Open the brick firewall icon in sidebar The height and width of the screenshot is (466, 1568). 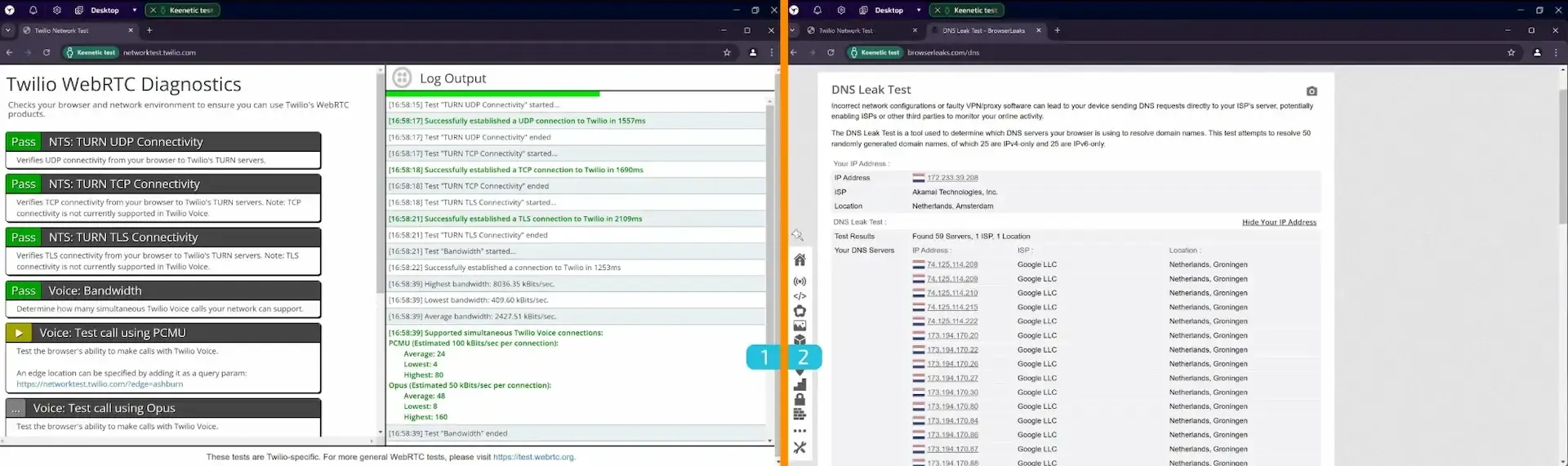click(x=800, y=415)
